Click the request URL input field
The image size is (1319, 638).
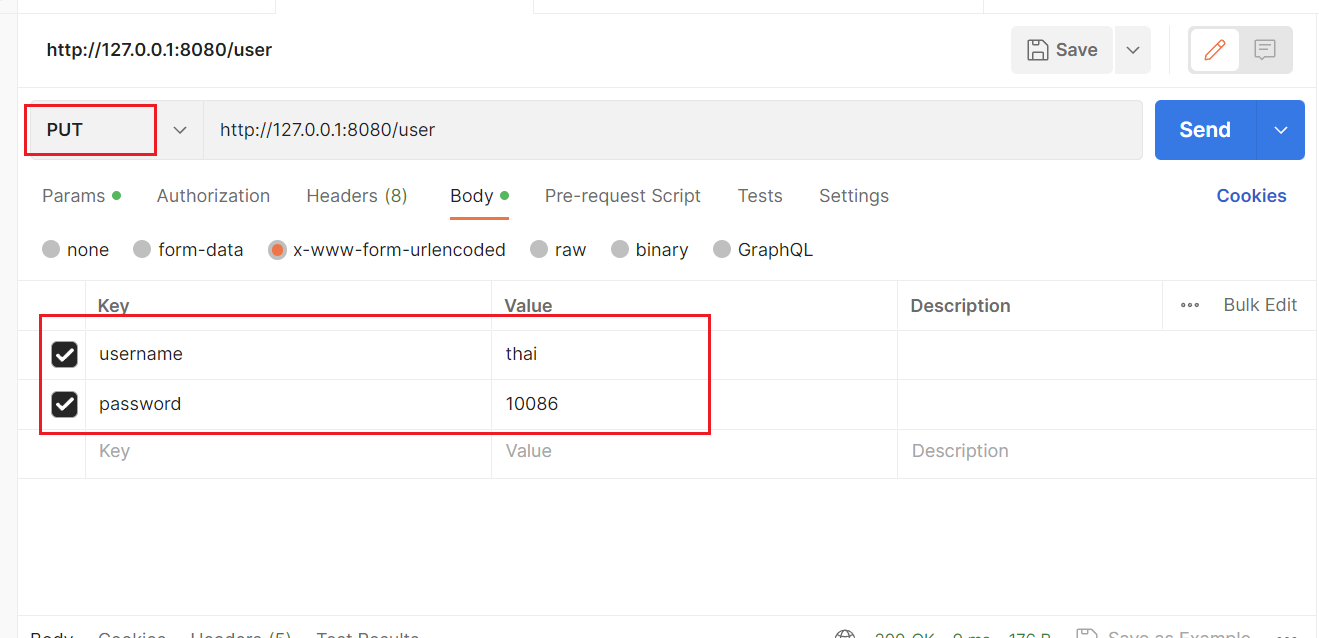(x=673, y=130)
